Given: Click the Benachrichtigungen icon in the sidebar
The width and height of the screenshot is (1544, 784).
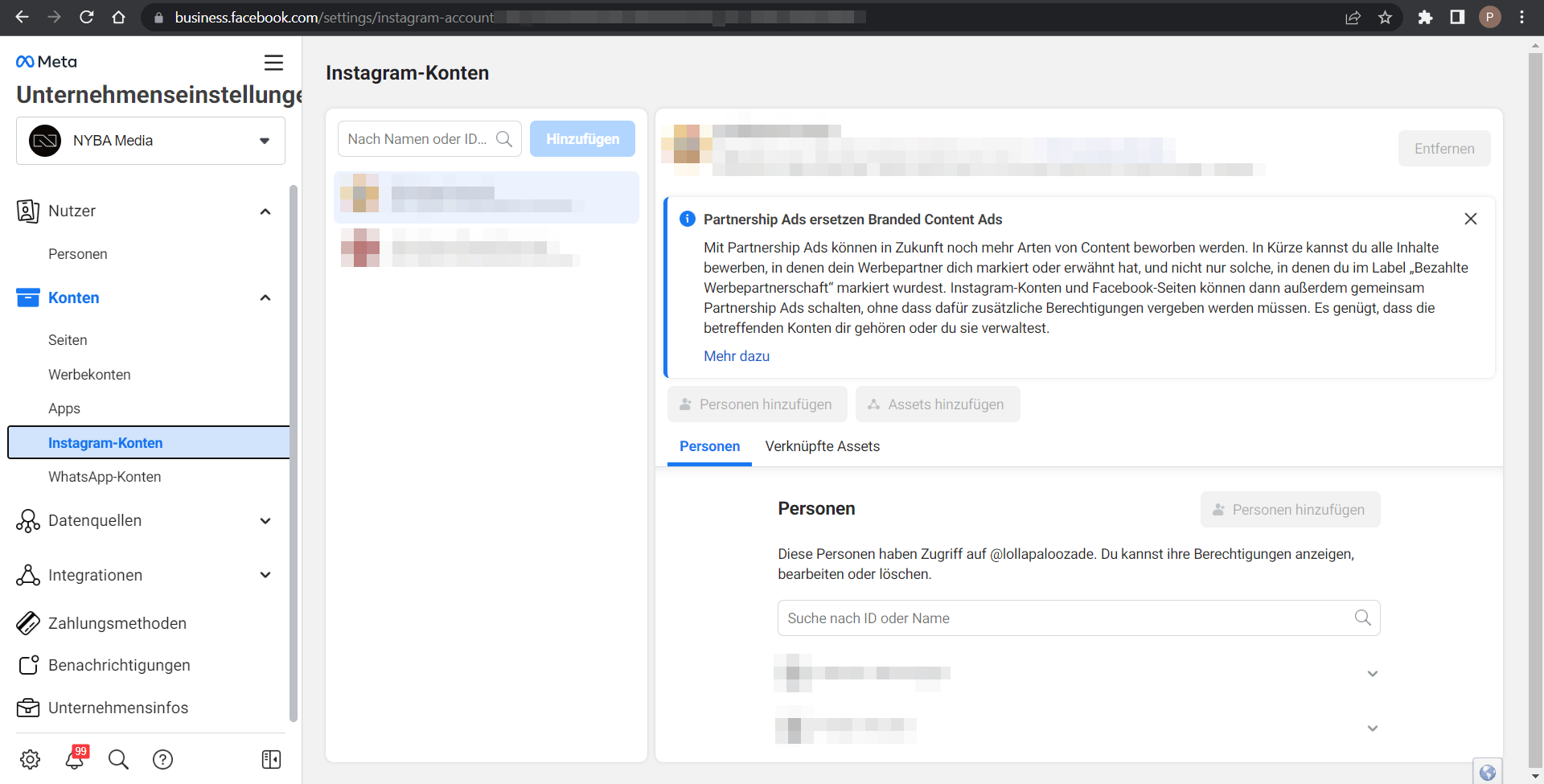Looking at the screenshot, I should coord(28,665).
